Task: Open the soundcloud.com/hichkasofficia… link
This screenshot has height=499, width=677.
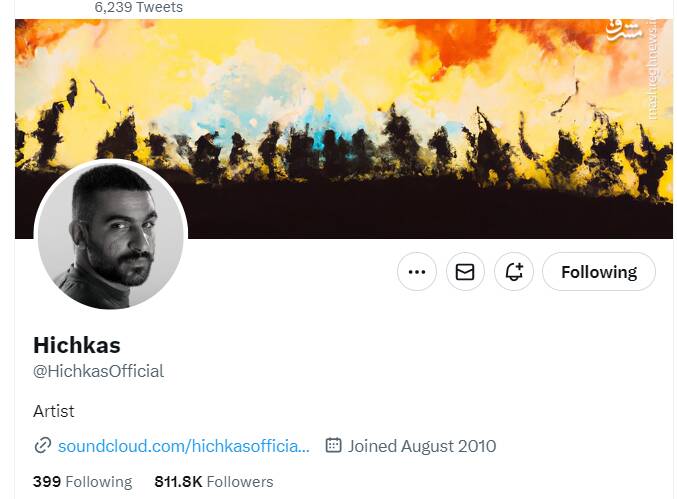Action: coord(184,446)
